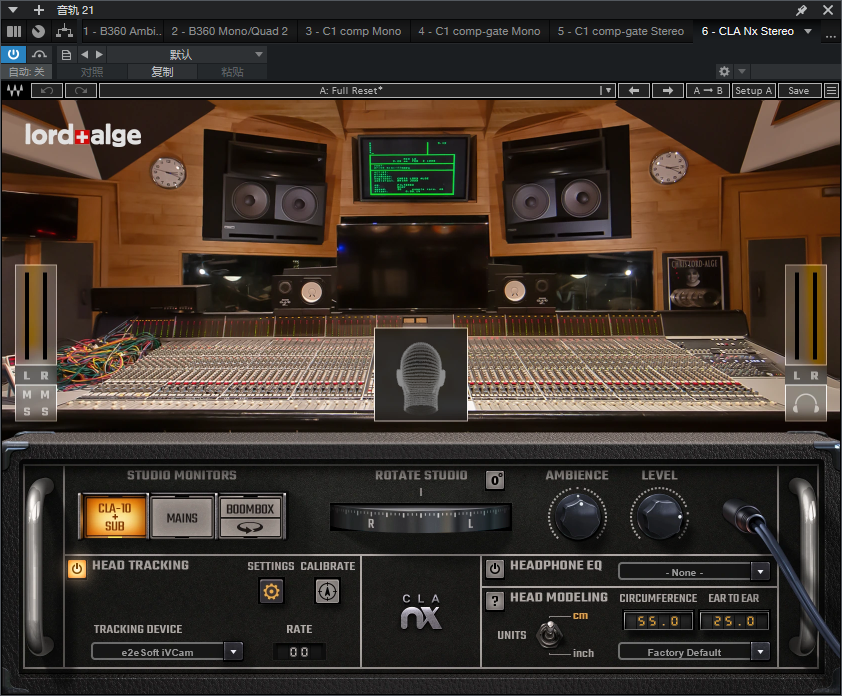Image resolution: width=842 pixels, height=696 pixels.
Task: Click the Ear to Ear value field 25.0
Action: pos(734,621)
